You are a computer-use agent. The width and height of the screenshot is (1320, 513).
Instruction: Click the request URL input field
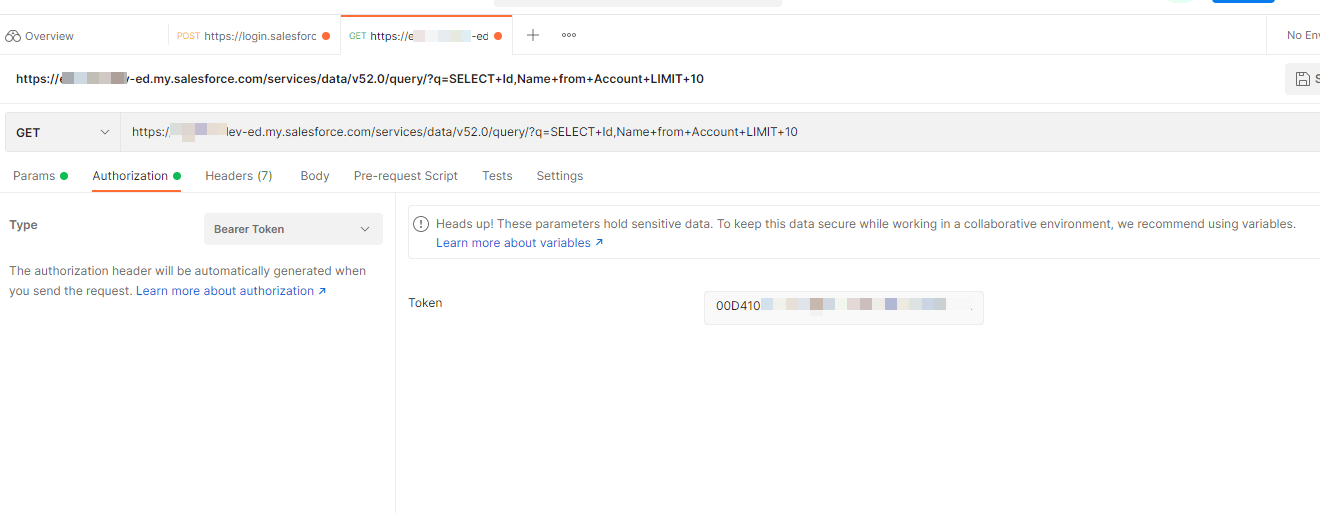coord(700,132)
